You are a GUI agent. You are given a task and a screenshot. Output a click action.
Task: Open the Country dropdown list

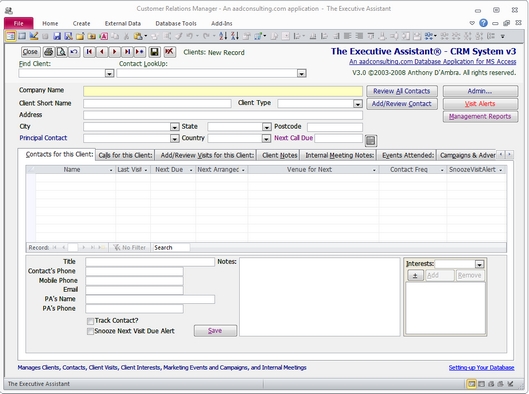266,139
